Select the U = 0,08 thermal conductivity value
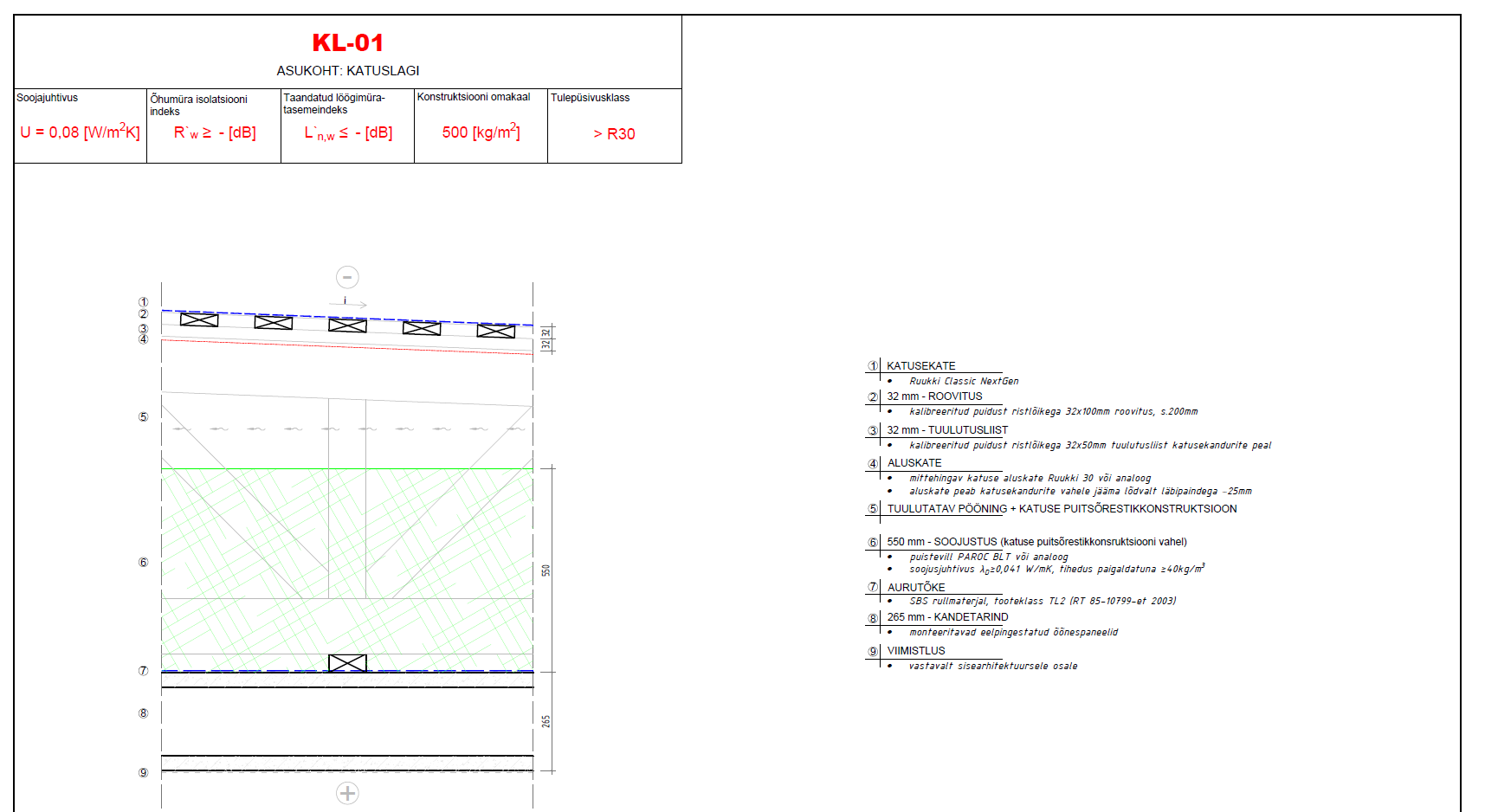Screen dimensions: 1485x812 pos(80,132)
